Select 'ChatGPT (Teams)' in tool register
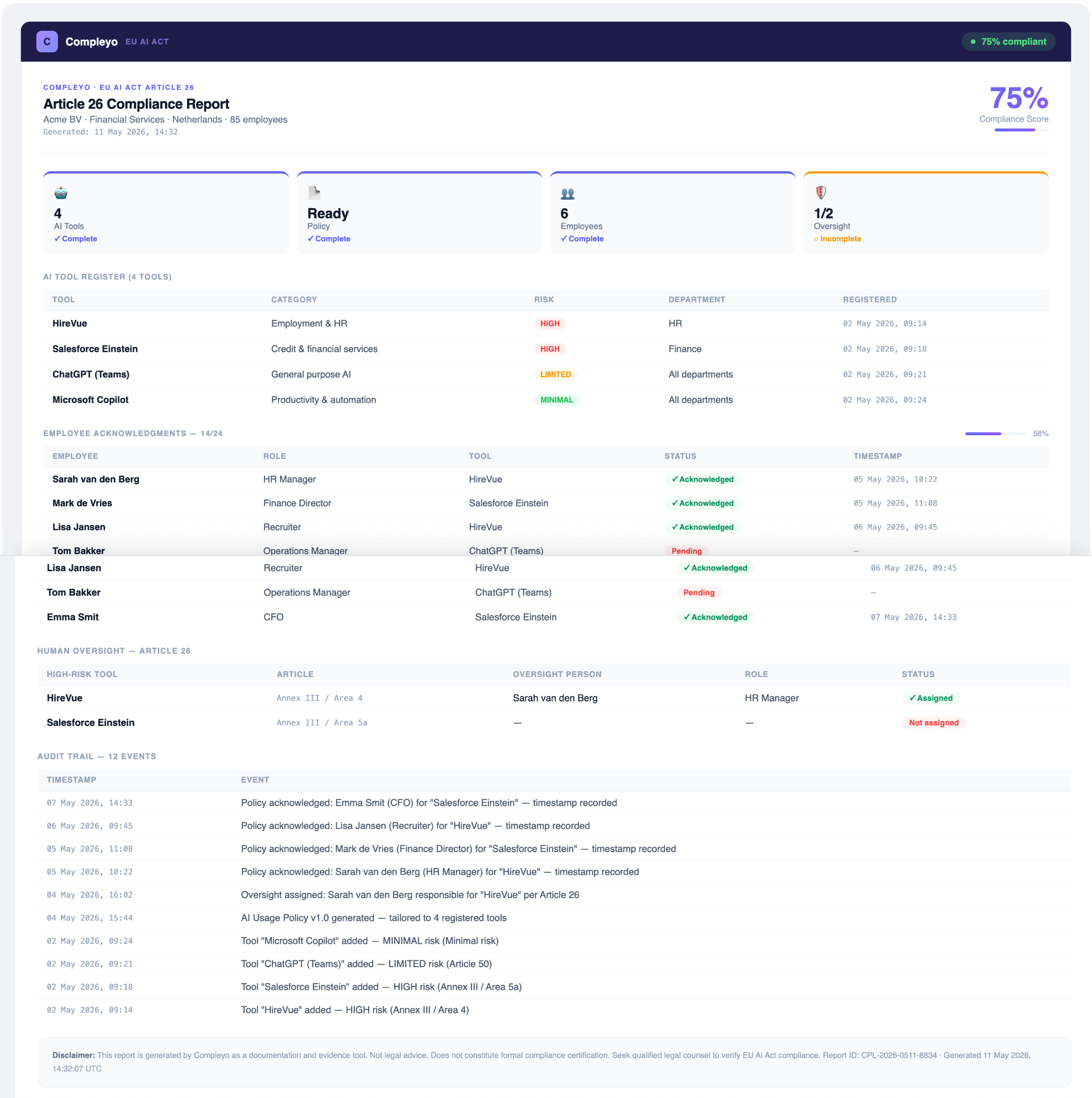This screenshot has height=1098, width=1092. [x=91, y=374]
